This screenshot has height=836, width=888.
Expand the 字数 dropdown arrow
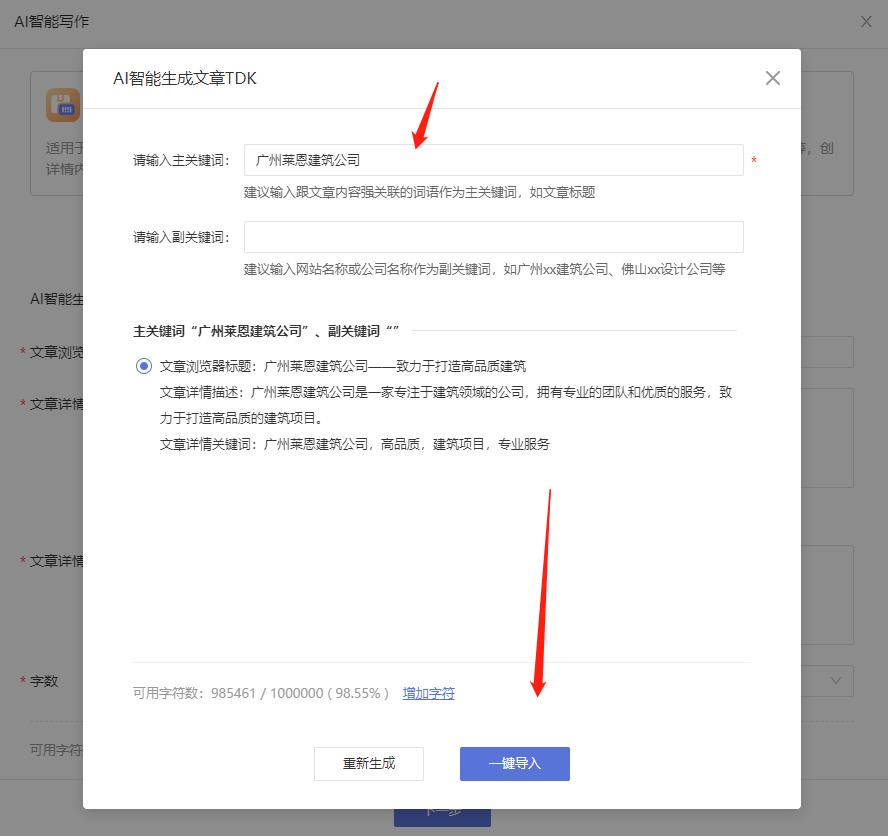tap(836, 680)
